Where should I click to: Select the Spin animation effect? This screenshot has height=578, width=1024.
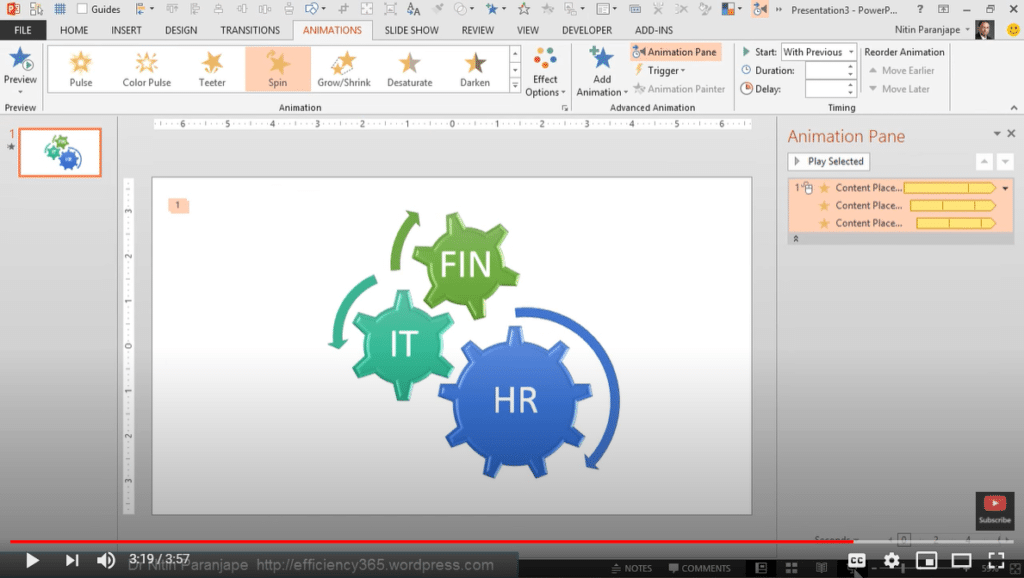point(277,68)
